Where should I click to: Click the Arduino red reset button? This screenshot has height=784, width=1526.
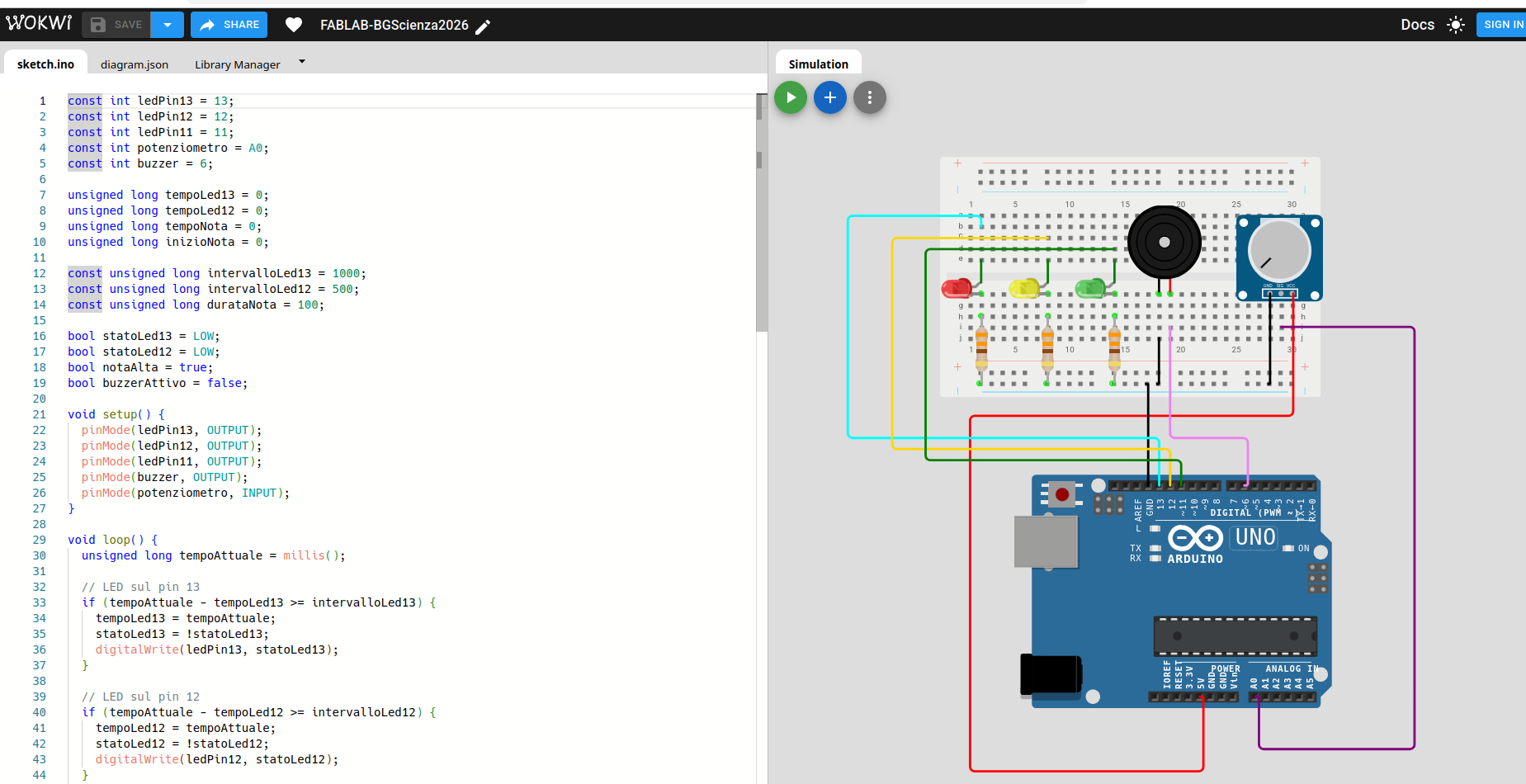[x=1062, y=494]
